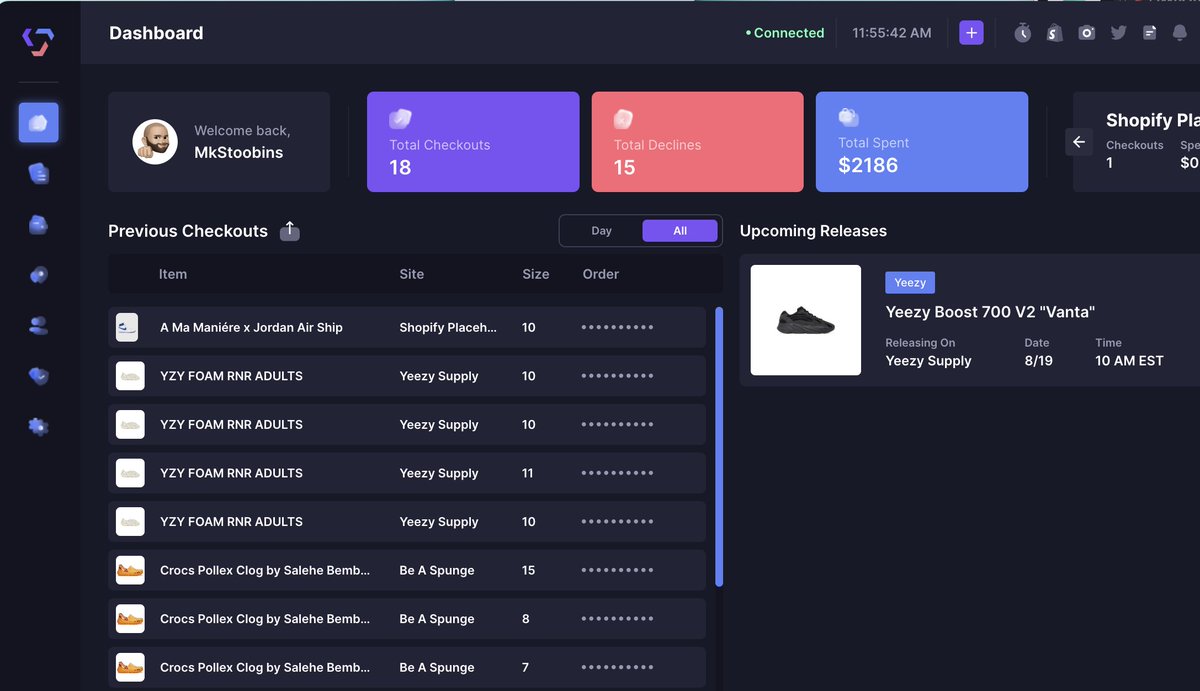Viewport: 1200px width, 691px height.
Task: Click Yeezy Supply under Releasing On
Action: click(x=928, y=361)
